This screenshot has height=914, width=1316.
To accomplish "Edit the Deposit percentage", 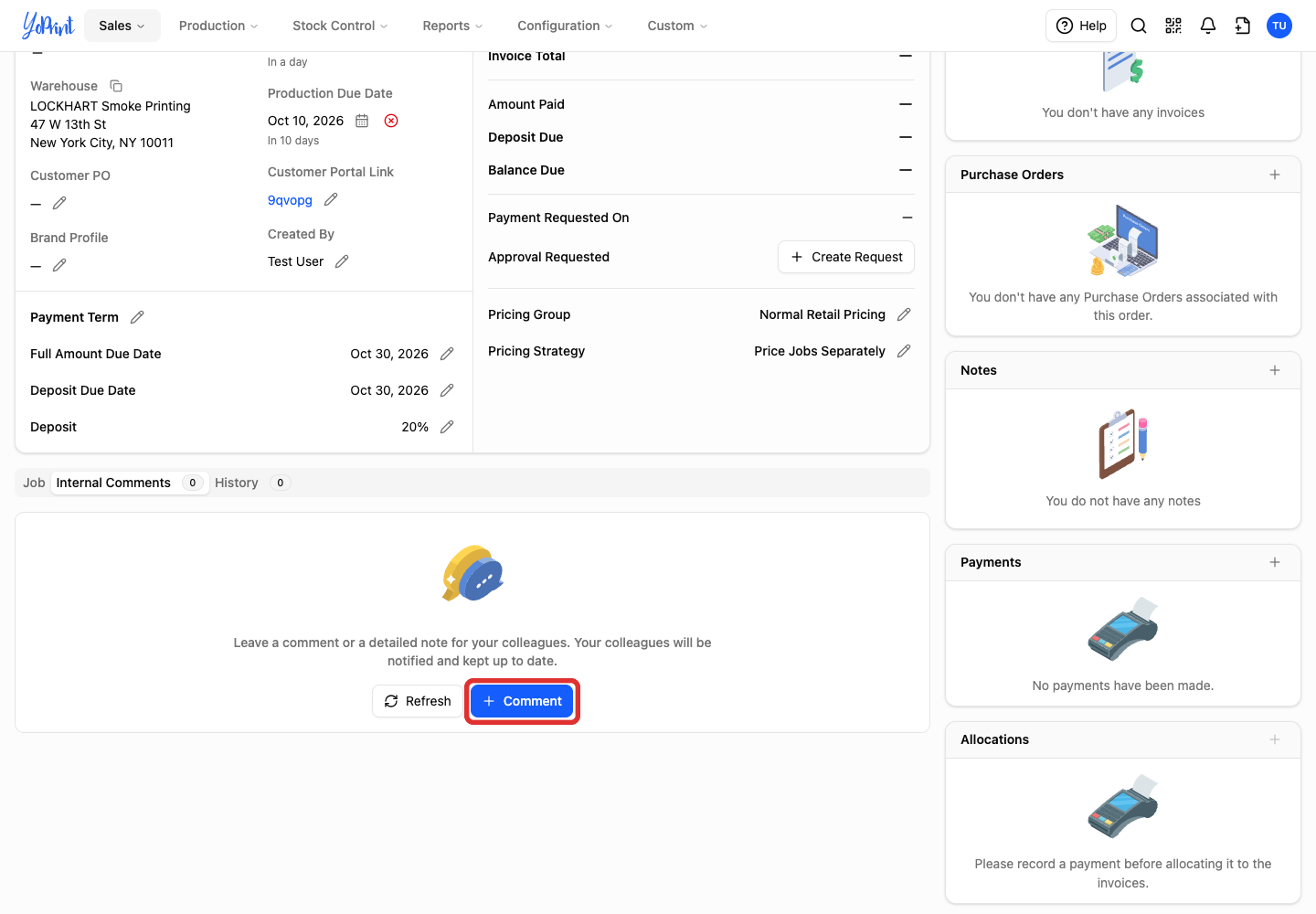I will click(x=447, y=427).
